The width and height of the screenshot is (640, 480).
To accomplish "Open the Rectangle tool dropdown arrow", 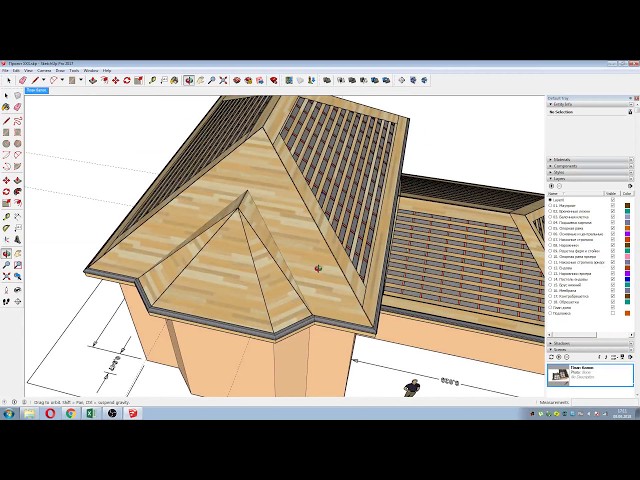I will coord(81,80).
